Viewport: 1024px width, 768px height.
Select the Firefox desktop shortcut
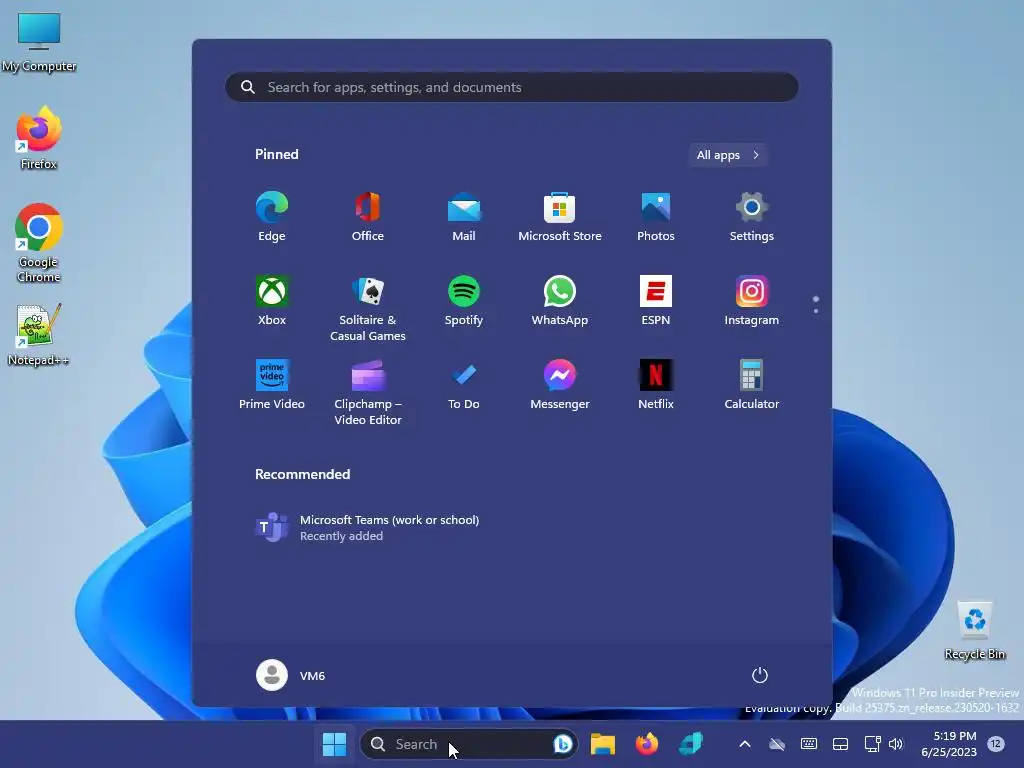(x=39, y=138)
